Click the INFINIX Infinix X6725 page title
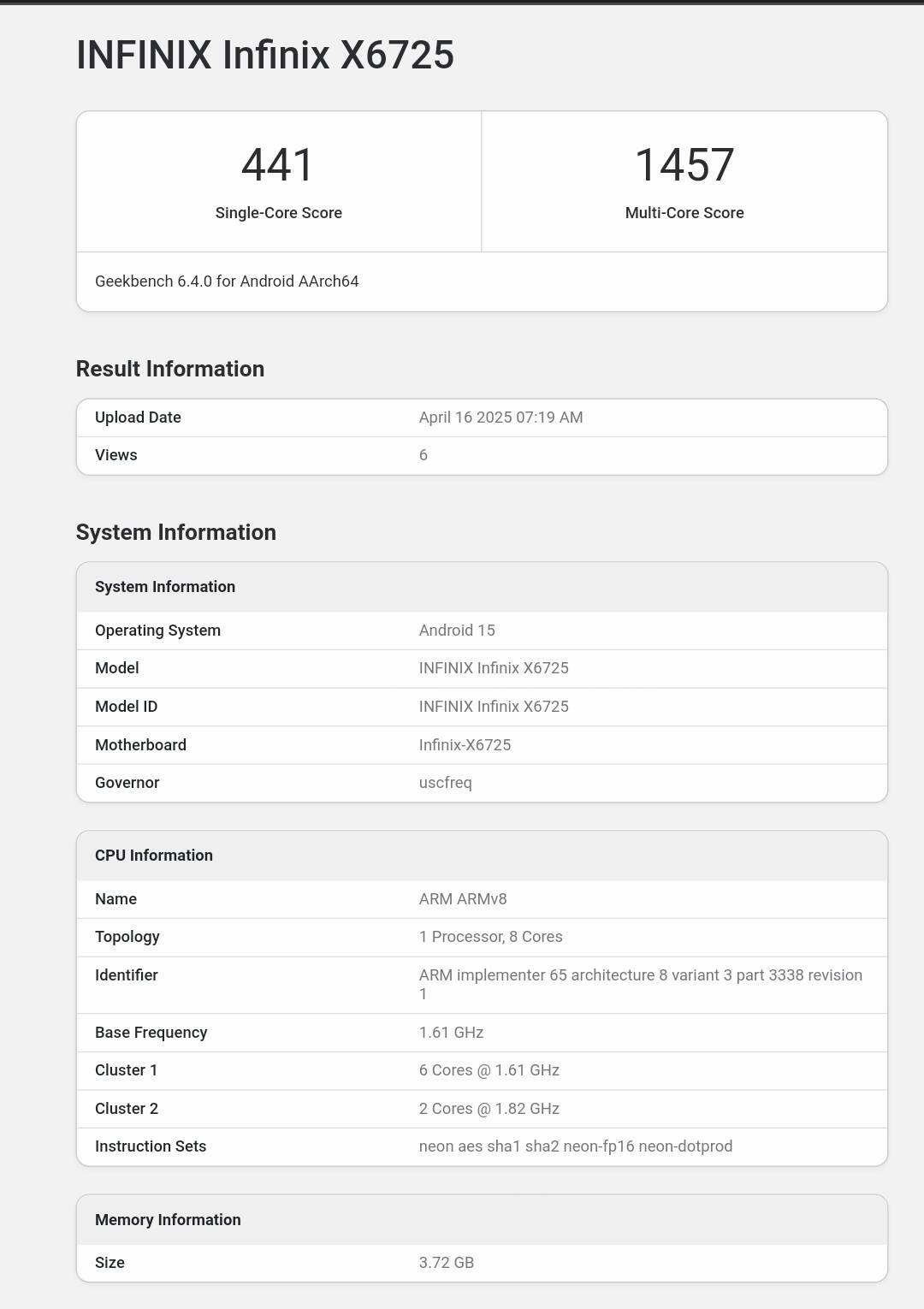This screenshot has height=1309, width=924. click(x=265, y=55)
